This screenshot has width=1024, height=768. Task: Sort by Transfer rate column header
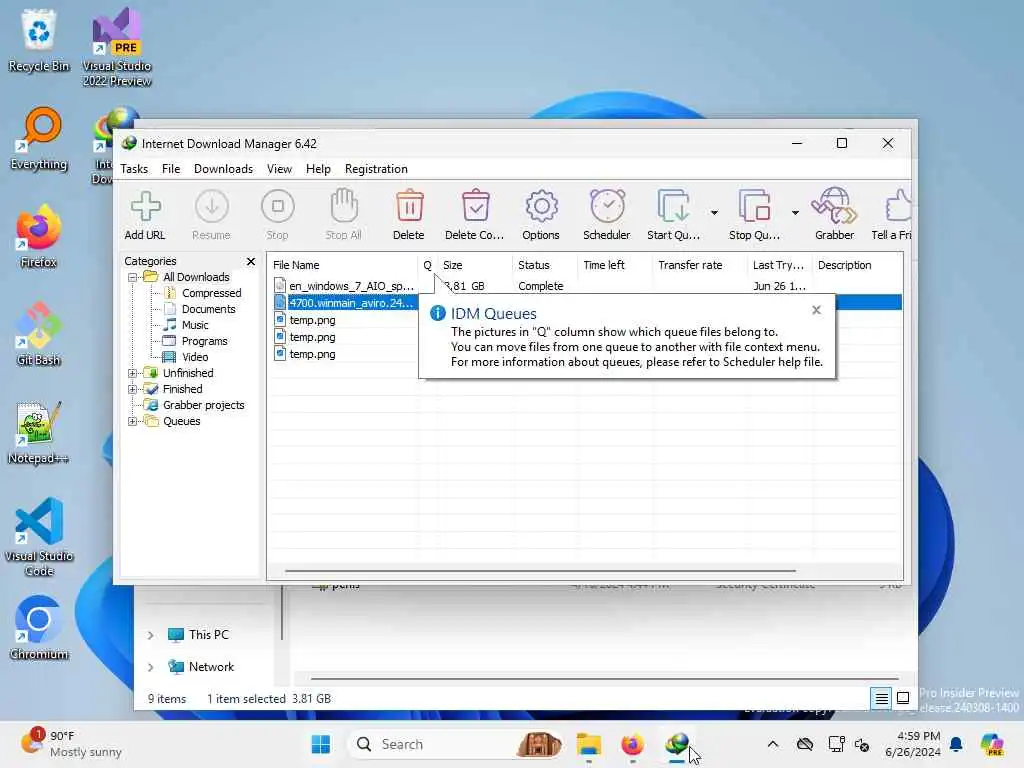(700, 265)
